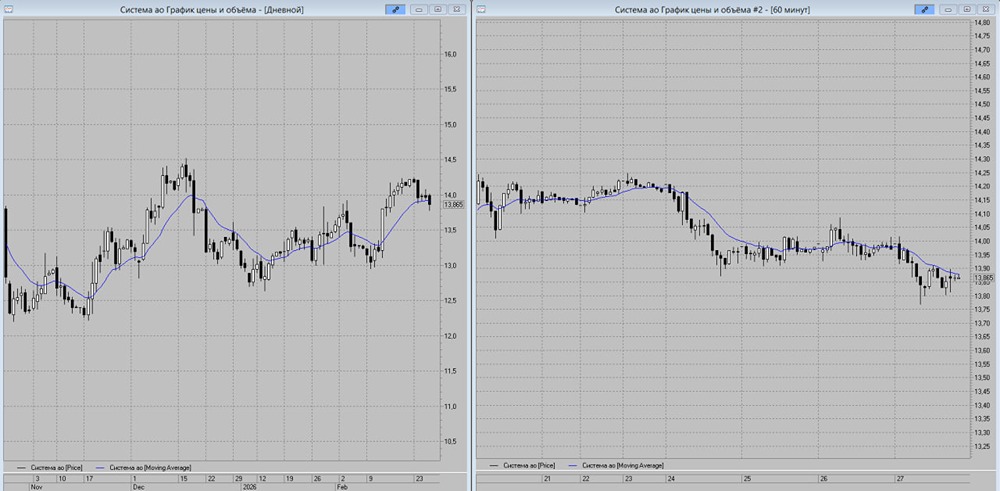
Task: Click the 'Nov' month label on daily time axis
Action: [38, 487]
